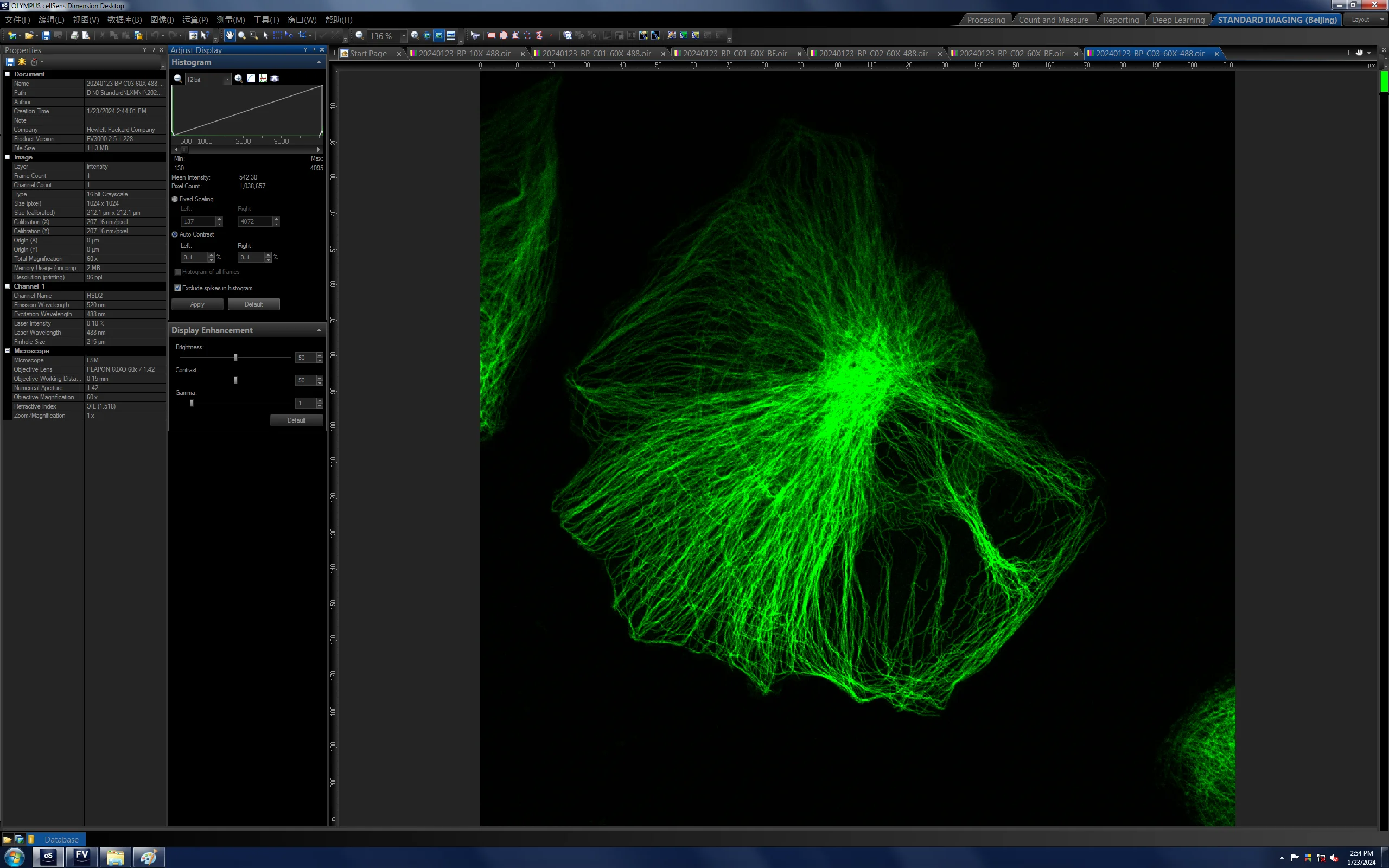Viewport: 1389px width, 868px height.
Task: Click the Print icon in toolbar
Action: coord(74,35)
